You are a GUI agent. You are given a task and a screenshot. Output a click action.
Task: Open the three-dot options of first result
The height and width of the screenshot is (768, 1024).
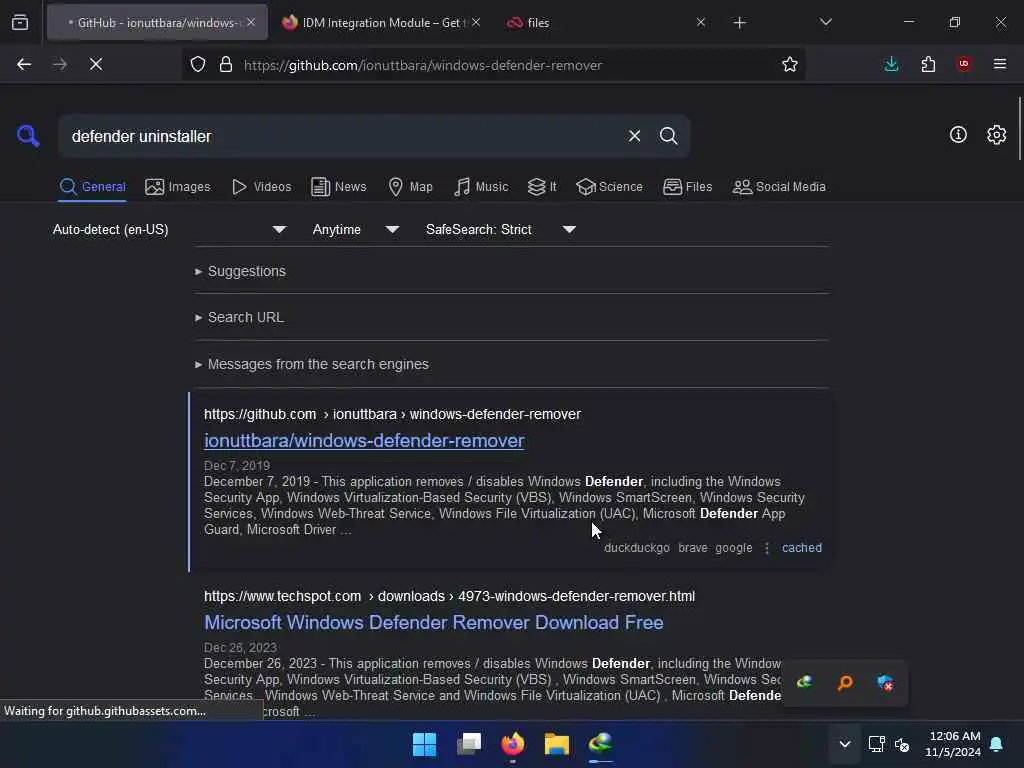pyautogui.click(x=767, y=548)
